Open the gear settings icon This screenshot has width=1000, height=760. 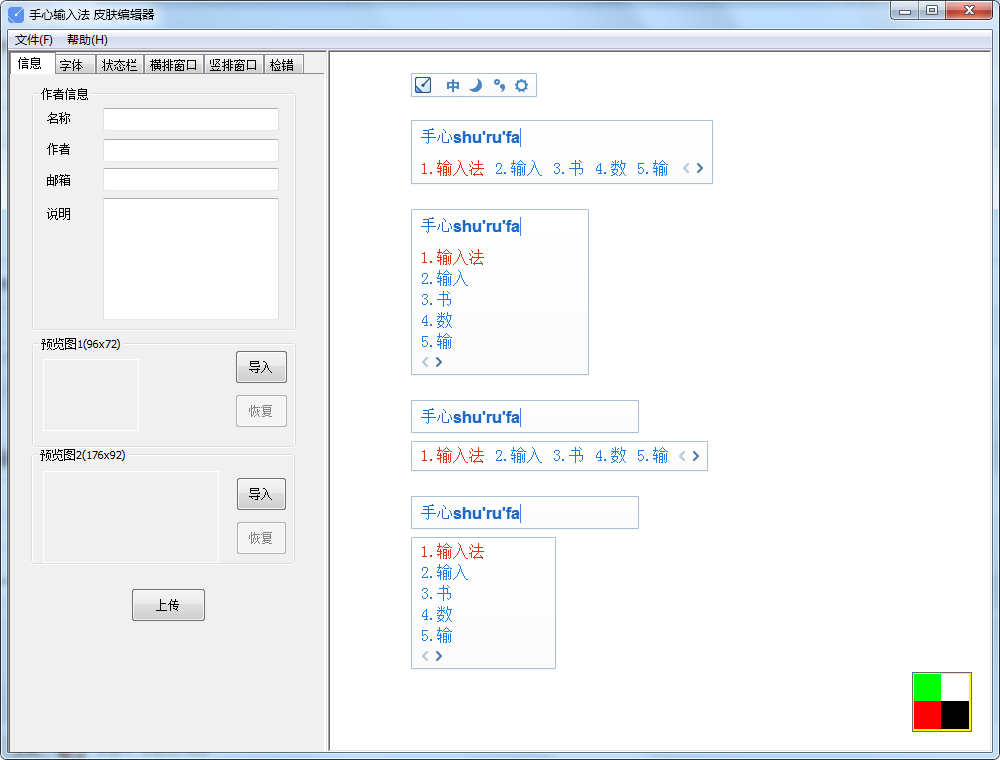coord(522,85)
